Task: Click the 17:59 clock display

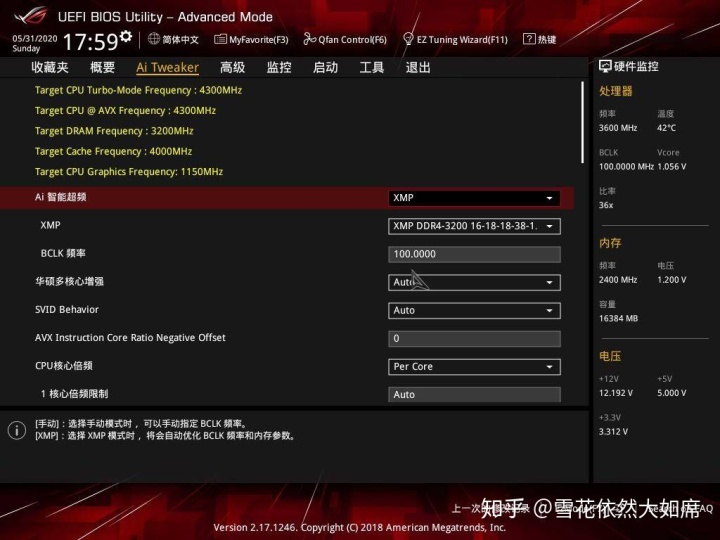Action: (90, 42)
